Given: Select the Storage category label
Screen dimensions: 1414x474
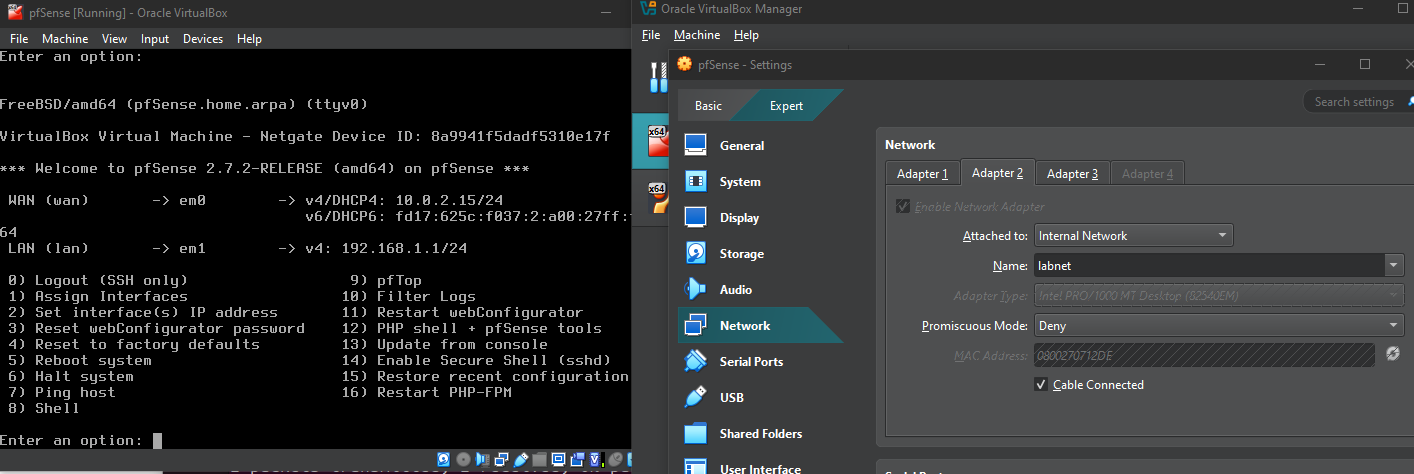Looking at the screenshot, I should pyautogui.click(x=742, y=253).
